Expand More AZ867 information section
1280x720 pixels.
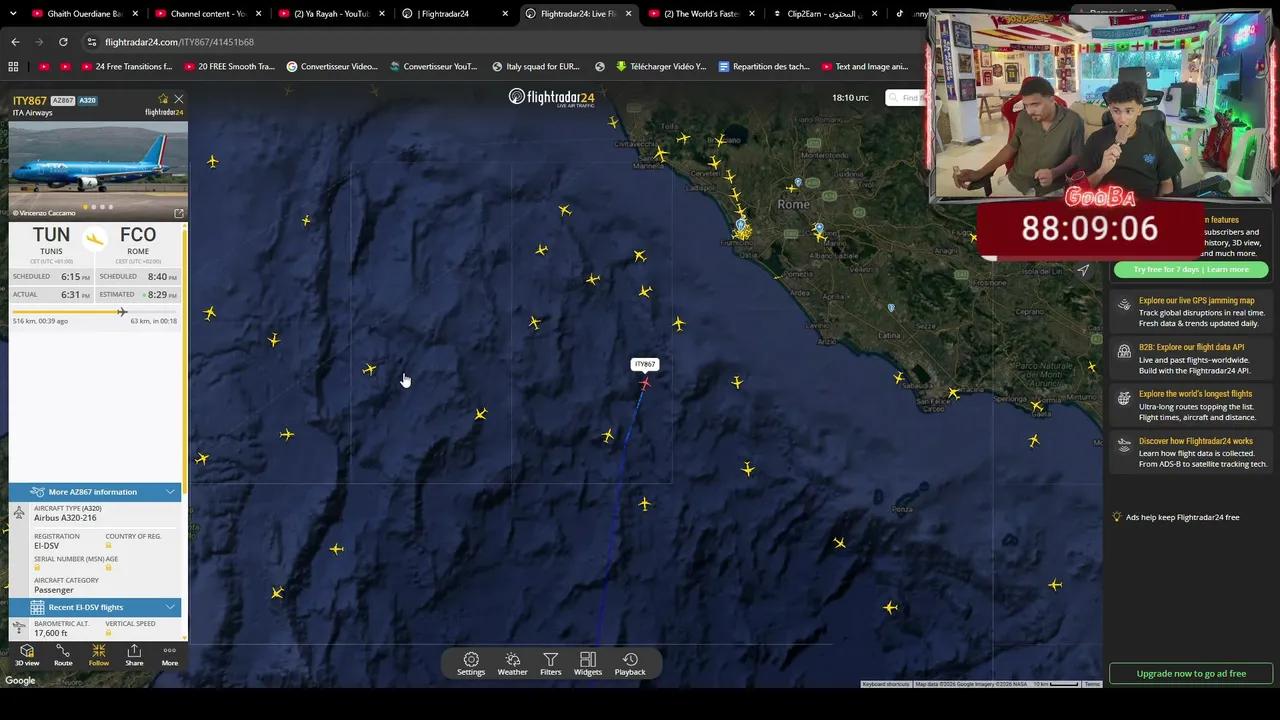click(95, 492)
